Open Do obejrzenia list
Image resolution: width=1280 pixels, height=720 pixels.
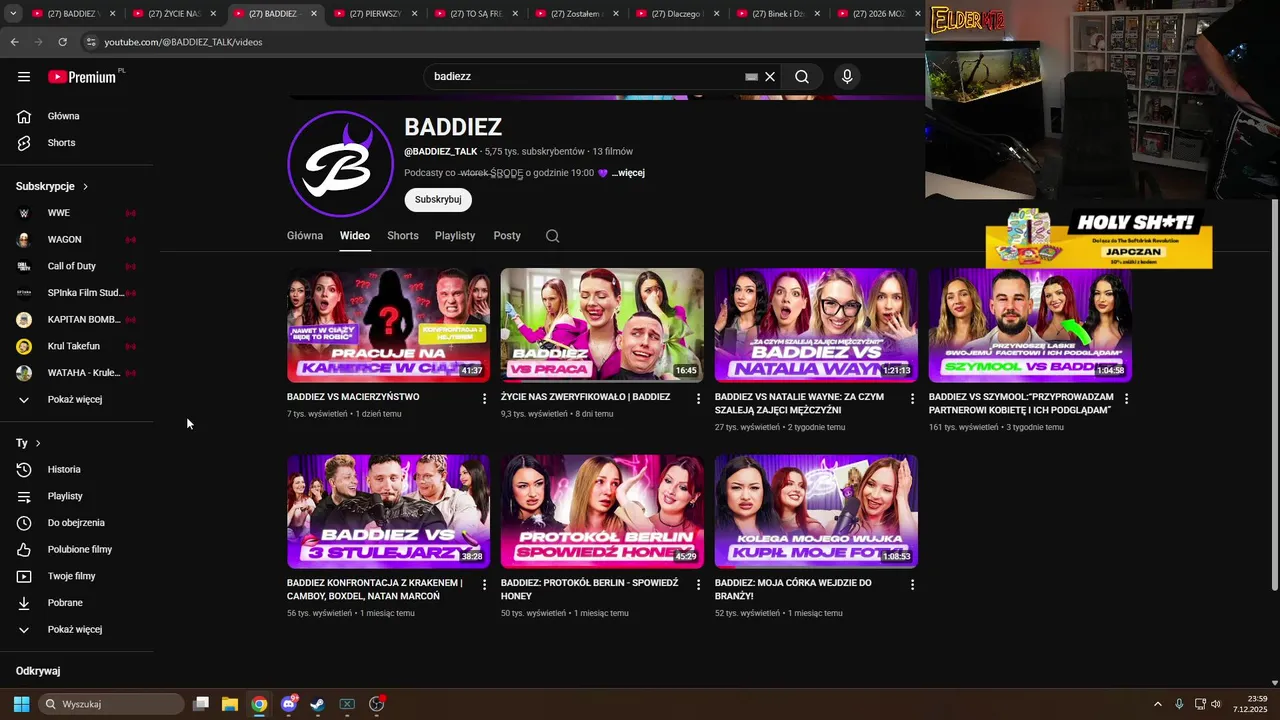tap(77, 523)
